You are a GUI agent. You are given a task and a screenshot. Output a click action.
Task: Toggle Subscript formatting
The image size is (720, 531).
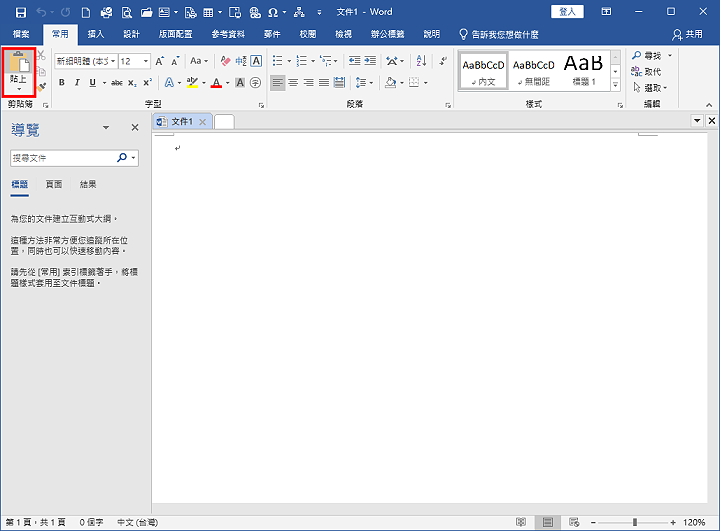click(132, 83)
